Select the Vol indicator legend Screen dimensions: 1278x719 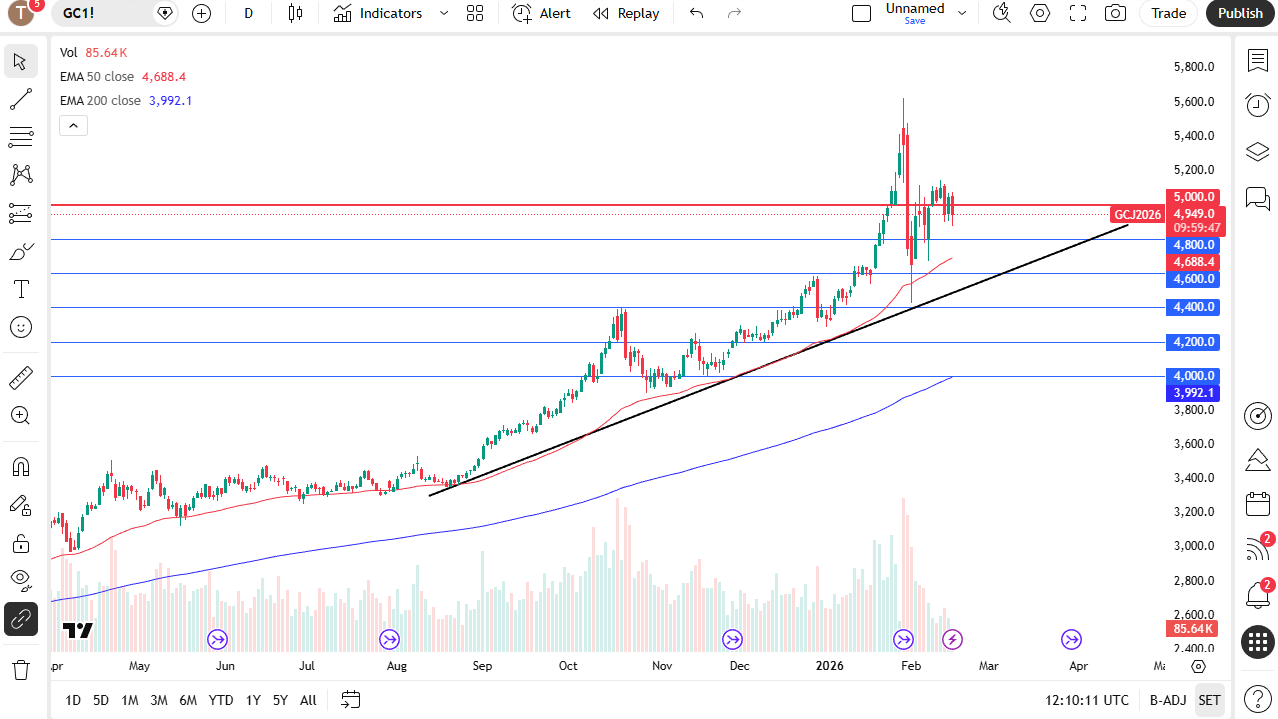tap(68, 52)
